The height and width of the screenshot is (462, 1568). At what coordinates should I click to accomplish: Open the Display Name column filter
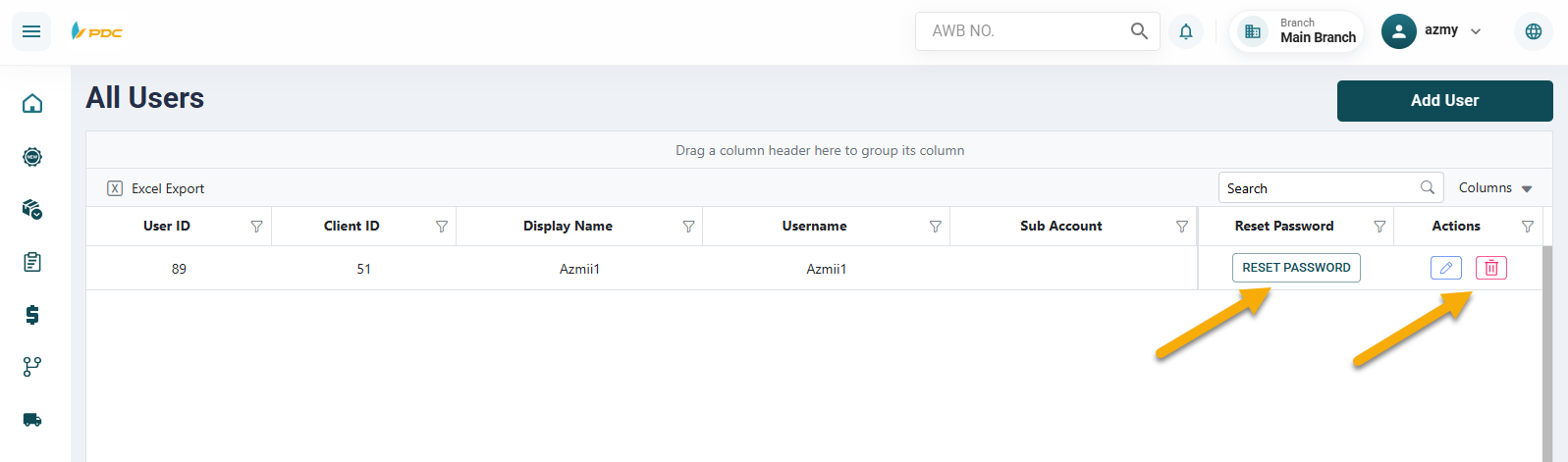tap(688, 227)
